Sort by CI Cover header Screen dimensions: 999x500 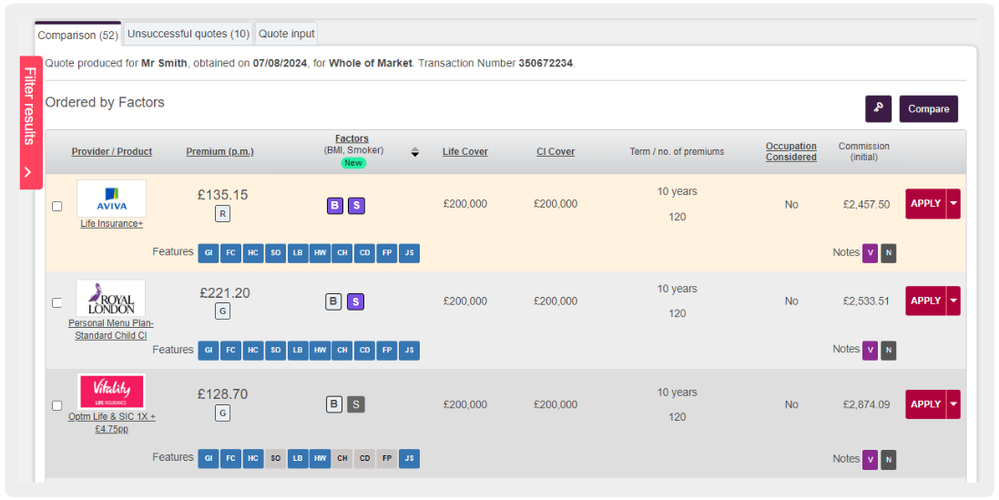[x=556, y=152]
